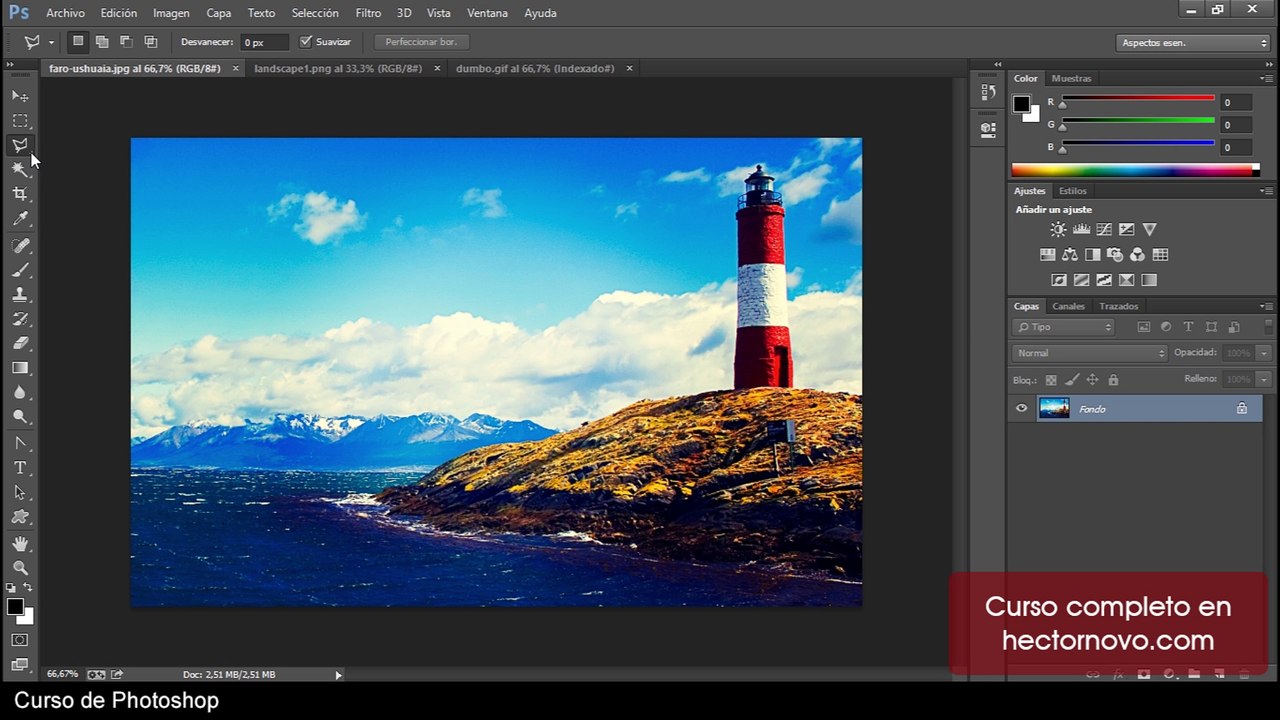Add a Levels adjustment

point(1081,229)
